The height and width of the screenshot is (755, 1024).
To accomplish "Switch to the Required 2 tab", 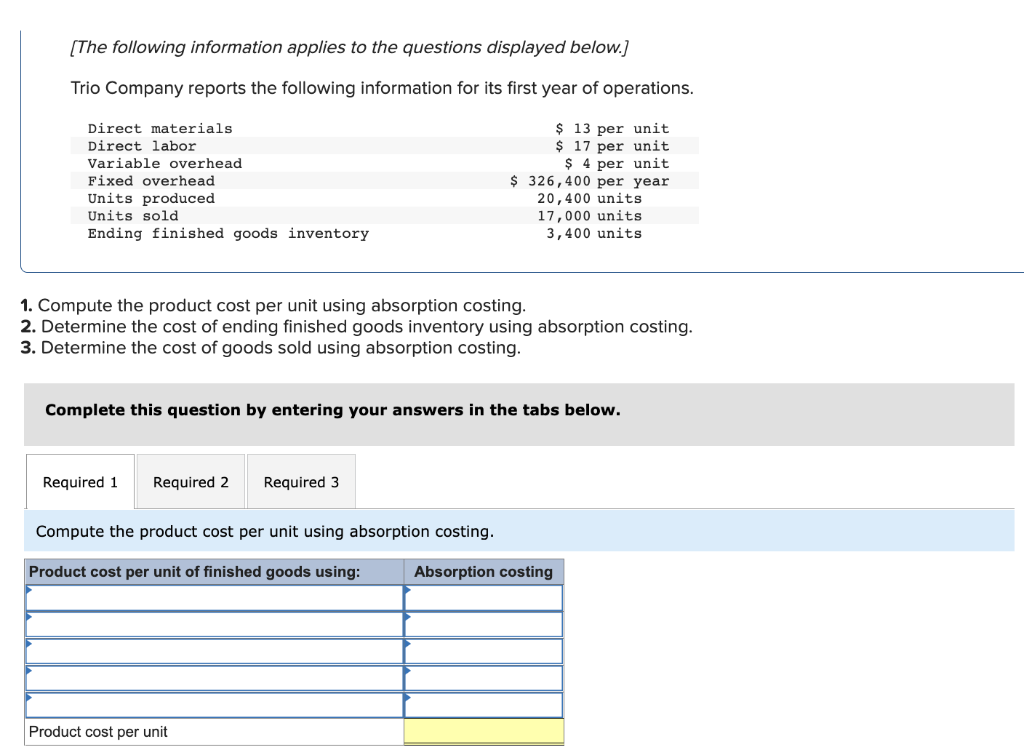I will 189,481.
